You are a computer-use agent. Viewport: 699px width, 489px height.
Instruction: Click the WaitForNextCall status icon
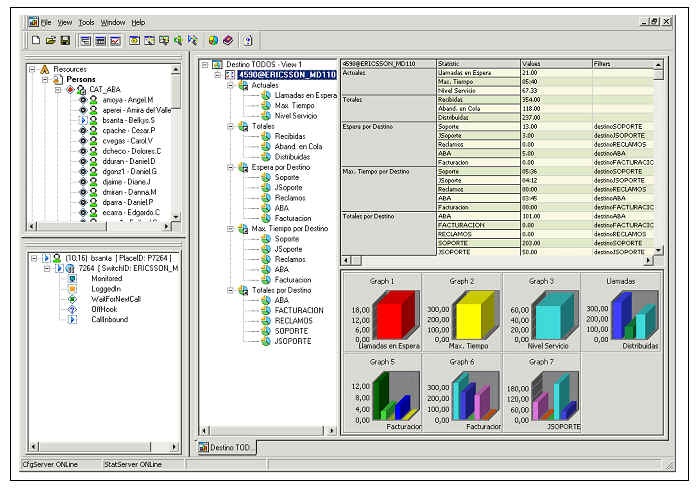tap(72, 299)
